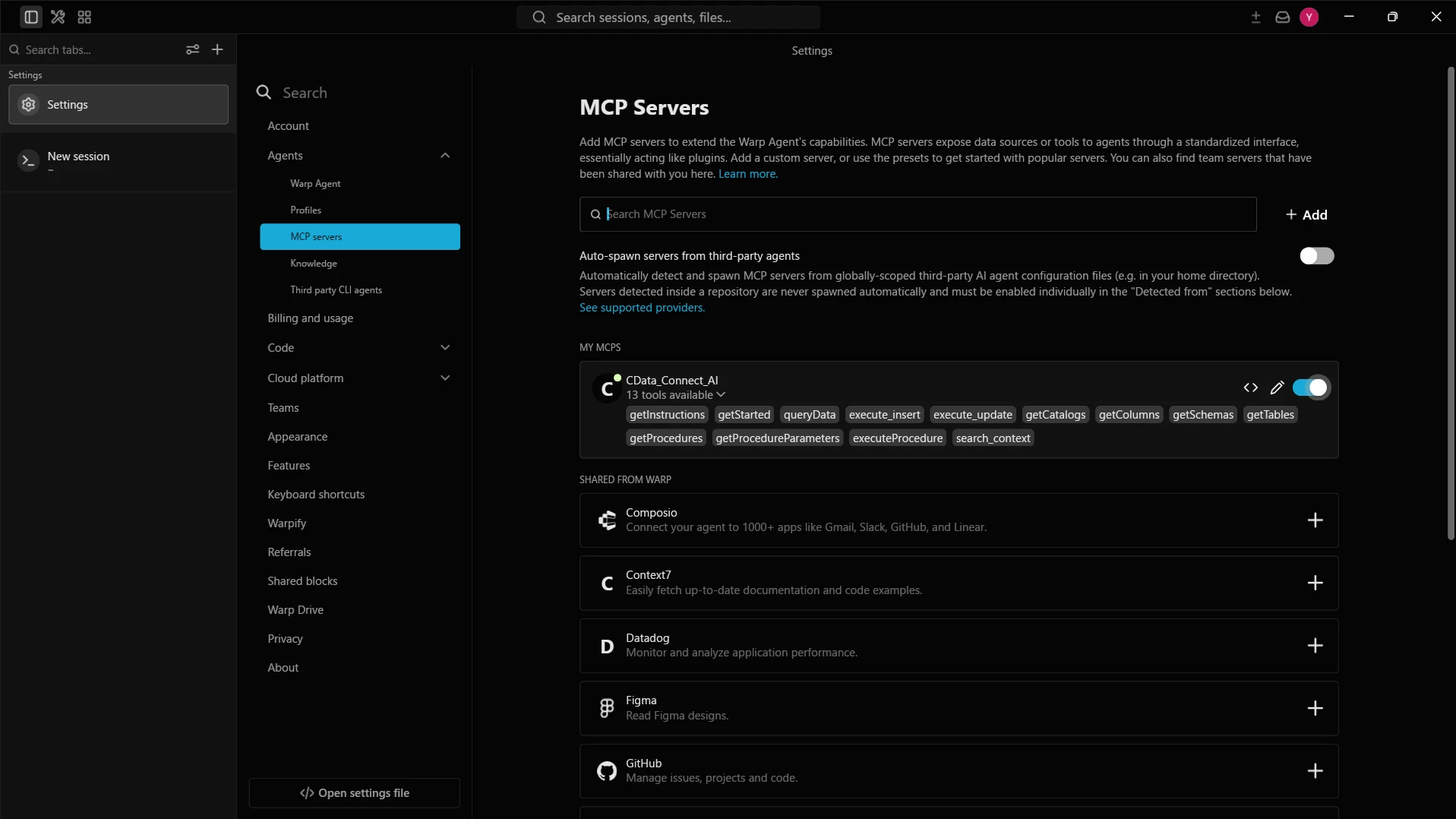Add a new tab with plus icon

tap(217, 49)
